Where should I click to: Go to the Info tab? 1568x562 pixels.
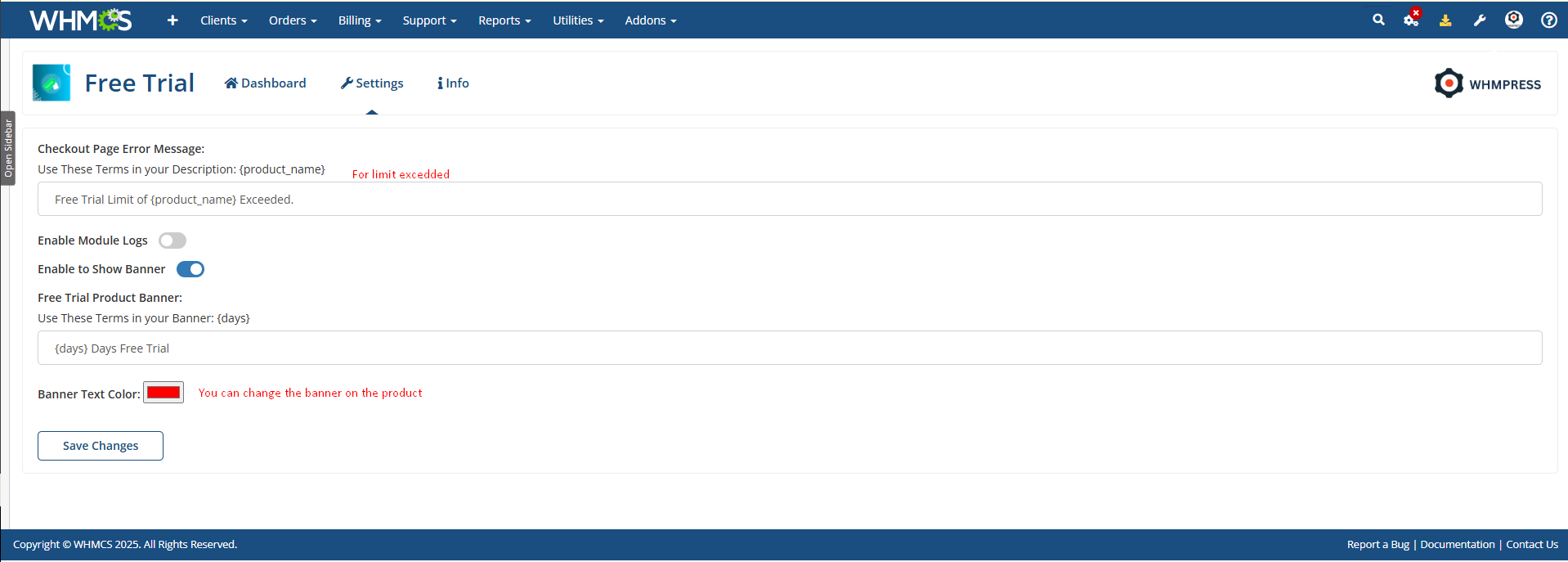453,83
